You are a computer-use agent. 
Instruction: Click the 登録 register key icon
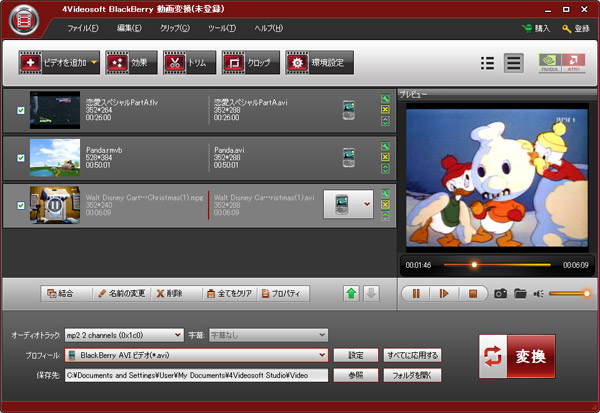click(x=567, y=29)
